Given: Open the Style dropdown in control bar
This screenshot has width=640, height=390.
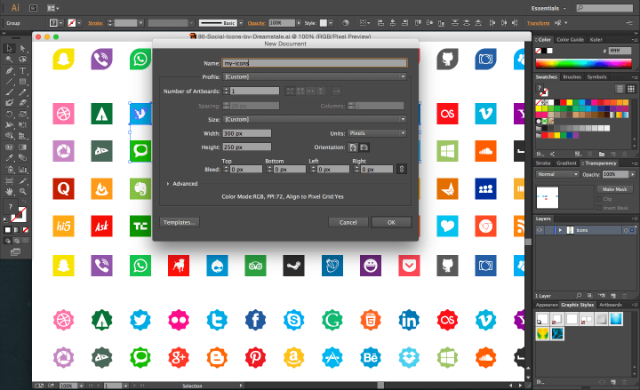Looking at the screenshot, I should point(331,23).
